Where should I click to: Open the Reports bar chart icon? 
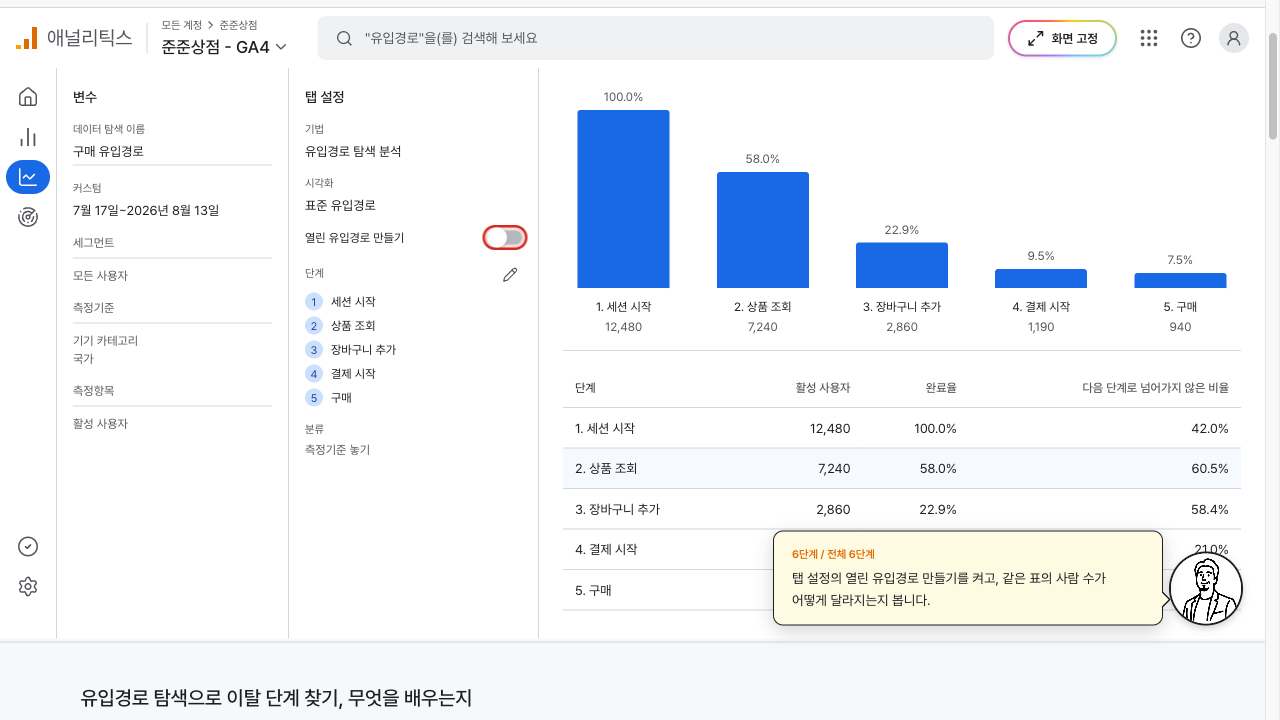point(28,137)
